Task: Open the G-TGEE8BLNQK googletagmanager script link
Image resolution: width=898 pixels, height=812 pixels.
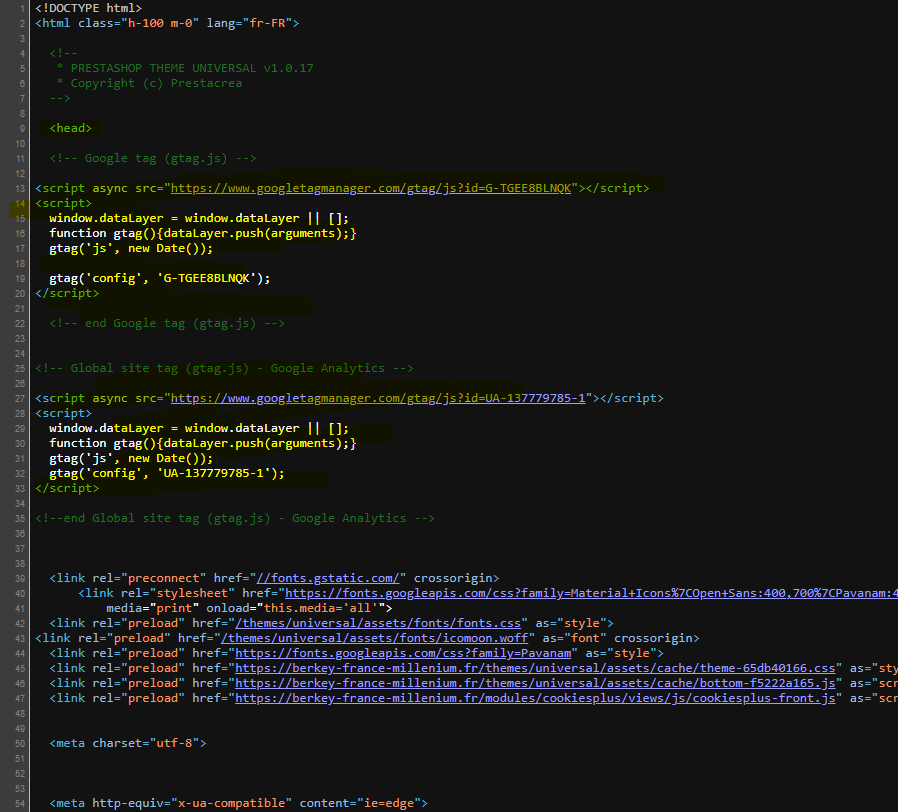Action: 371,188
